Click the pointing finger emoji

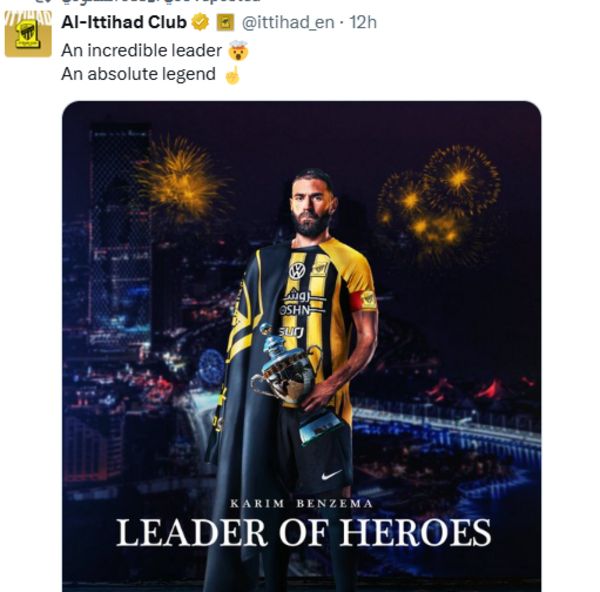[232, 74]
